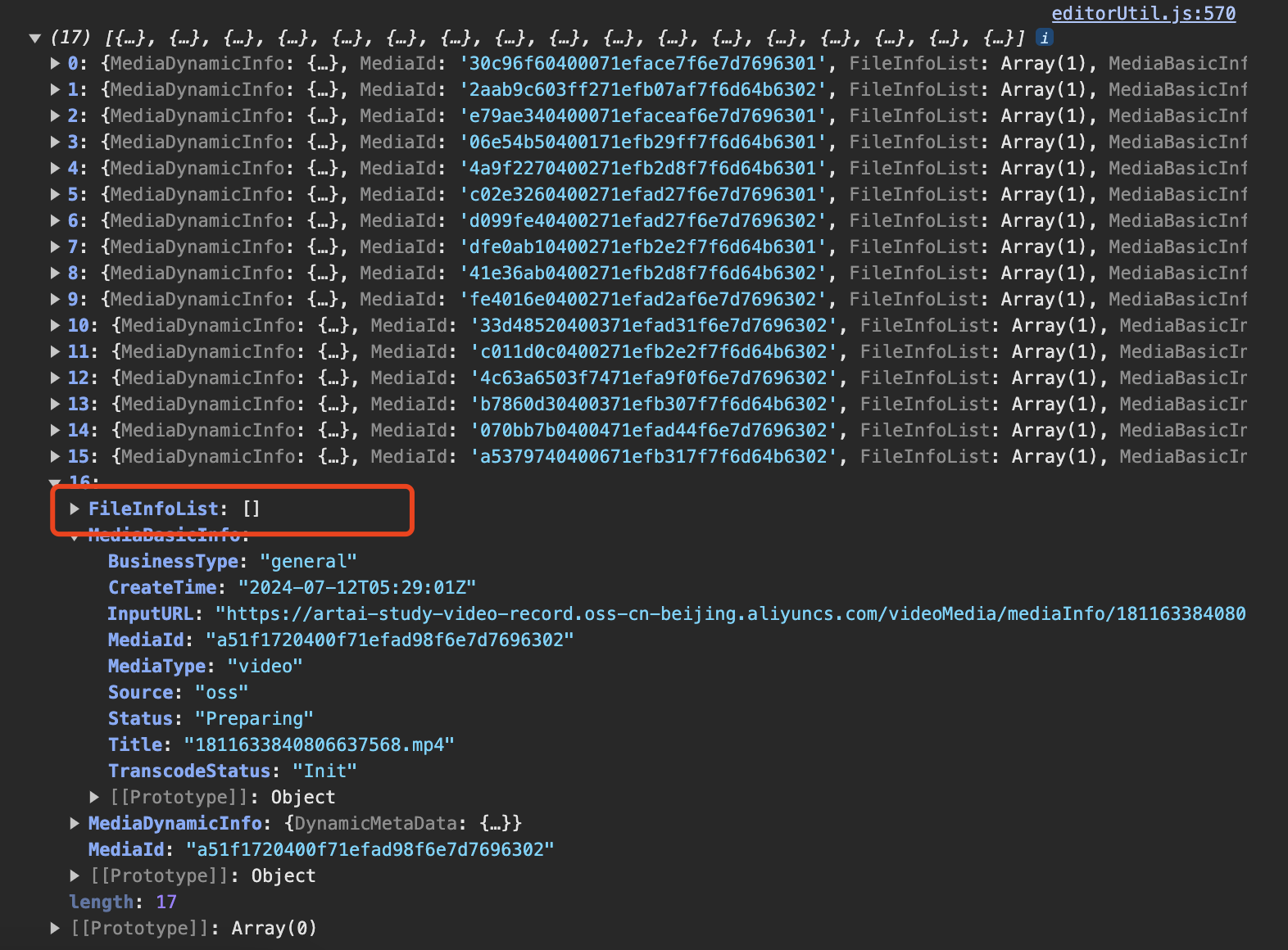Select MediaId '41e36ab0400271efb2d8f7f6d64b6302'
The height and width of the screenshot is (950, 1288).
coord(642,273)
